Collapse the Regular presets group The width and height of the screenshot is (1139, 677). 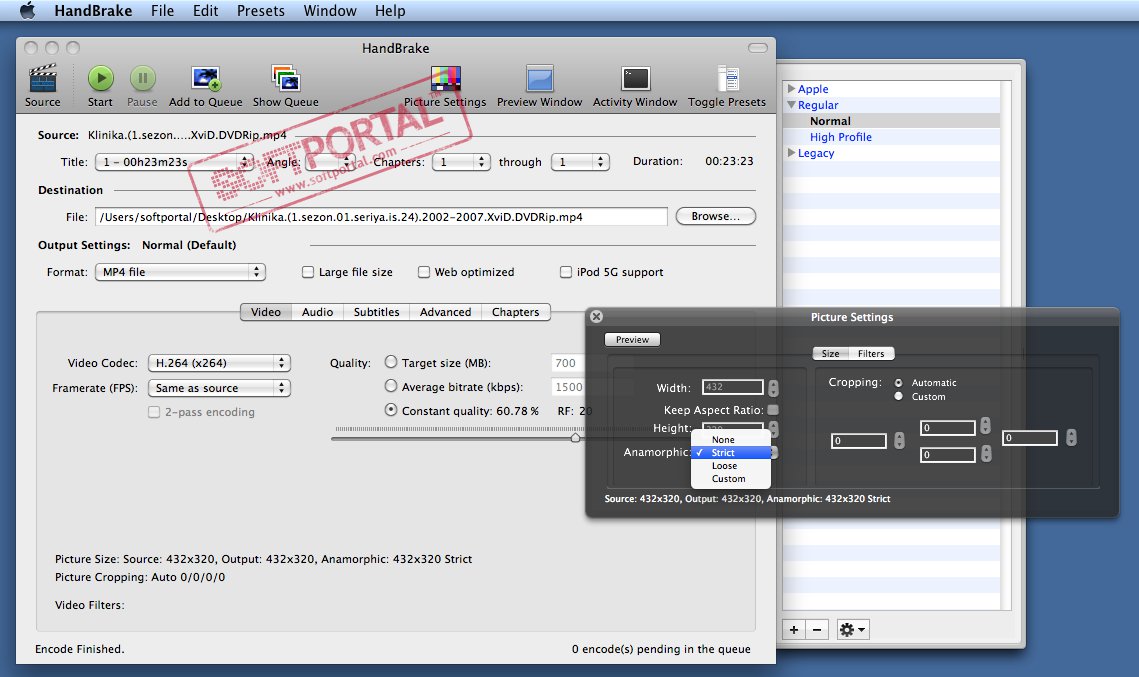(x=791, y=105)
